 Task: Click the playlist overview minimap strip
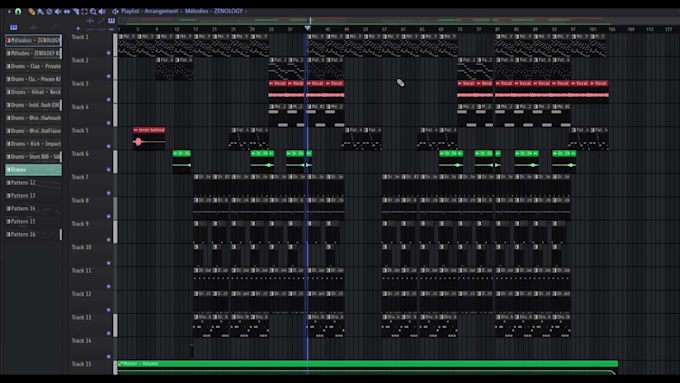tap(399, 20)
